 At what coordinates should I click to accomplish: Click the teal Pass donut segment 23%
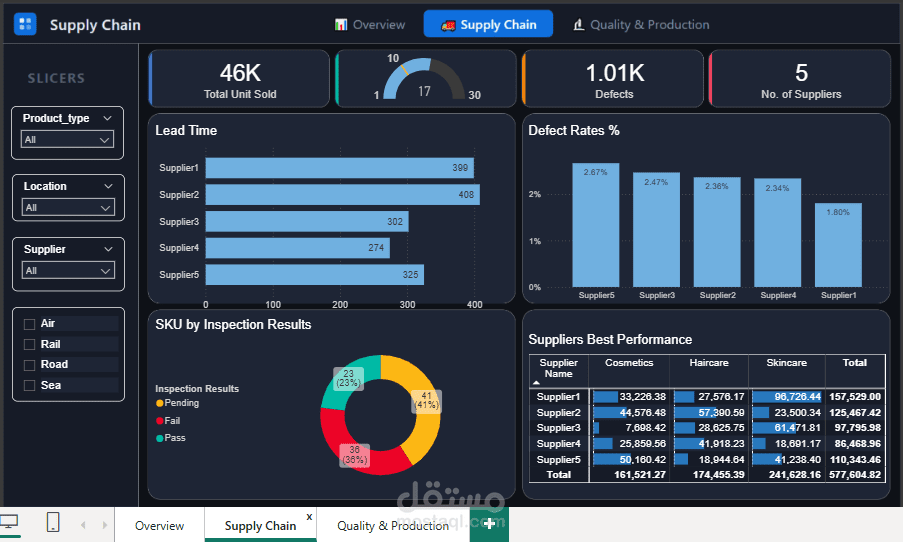(342, 383)
